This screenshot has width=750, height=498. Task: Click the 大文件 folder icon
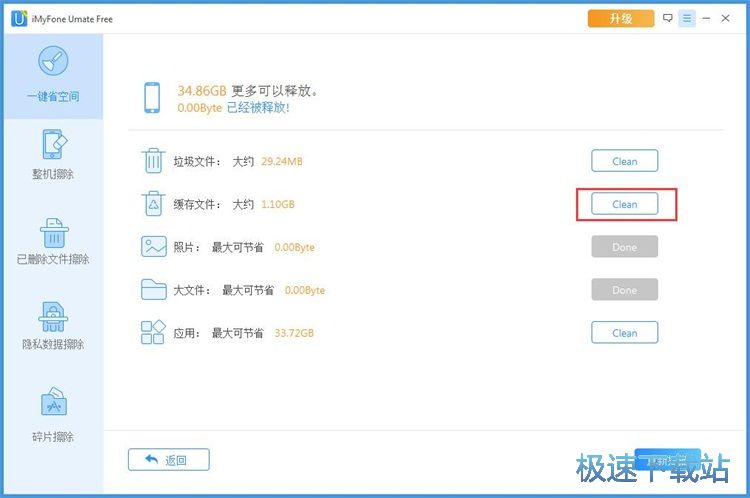pos(153,290)
